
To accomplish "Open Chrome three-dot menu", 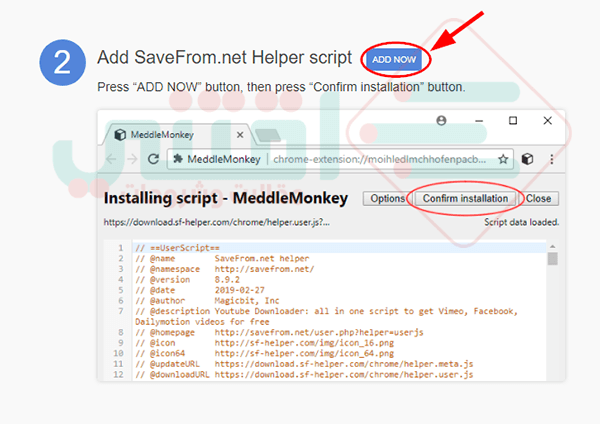I will [551, 159].
